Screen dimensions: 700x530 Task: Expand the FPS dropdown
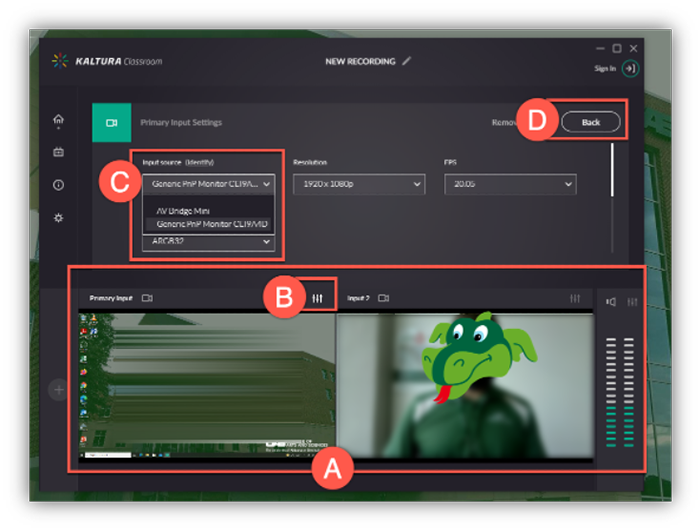point(510,185)
